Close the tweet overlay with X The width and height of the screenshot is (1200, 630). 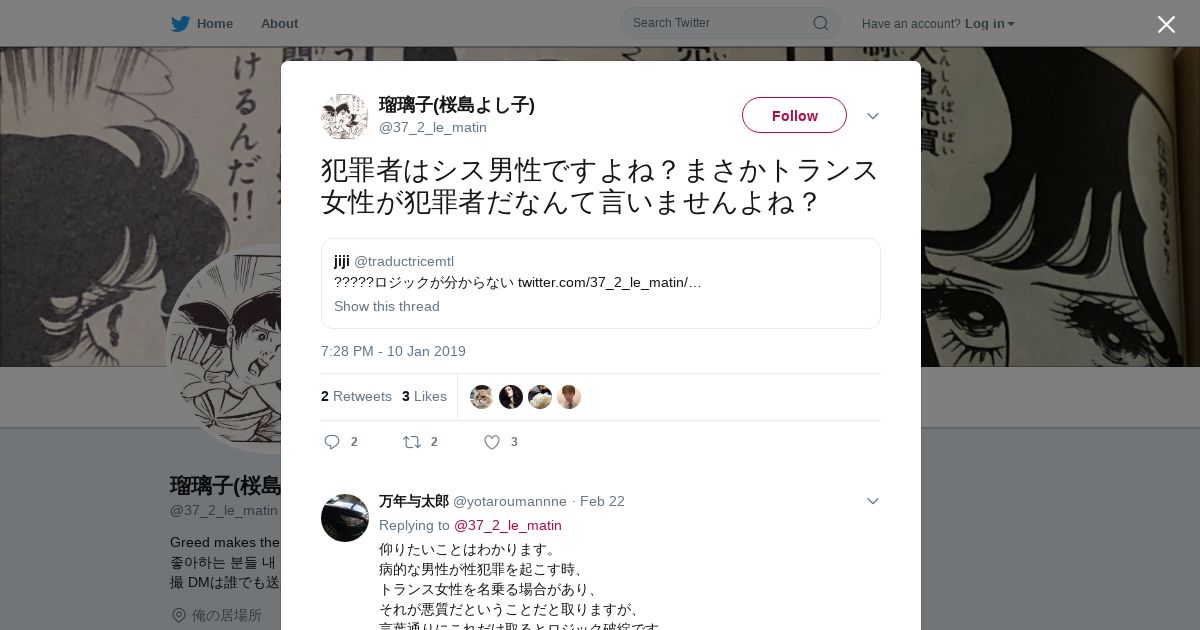tap(1166, 24)
